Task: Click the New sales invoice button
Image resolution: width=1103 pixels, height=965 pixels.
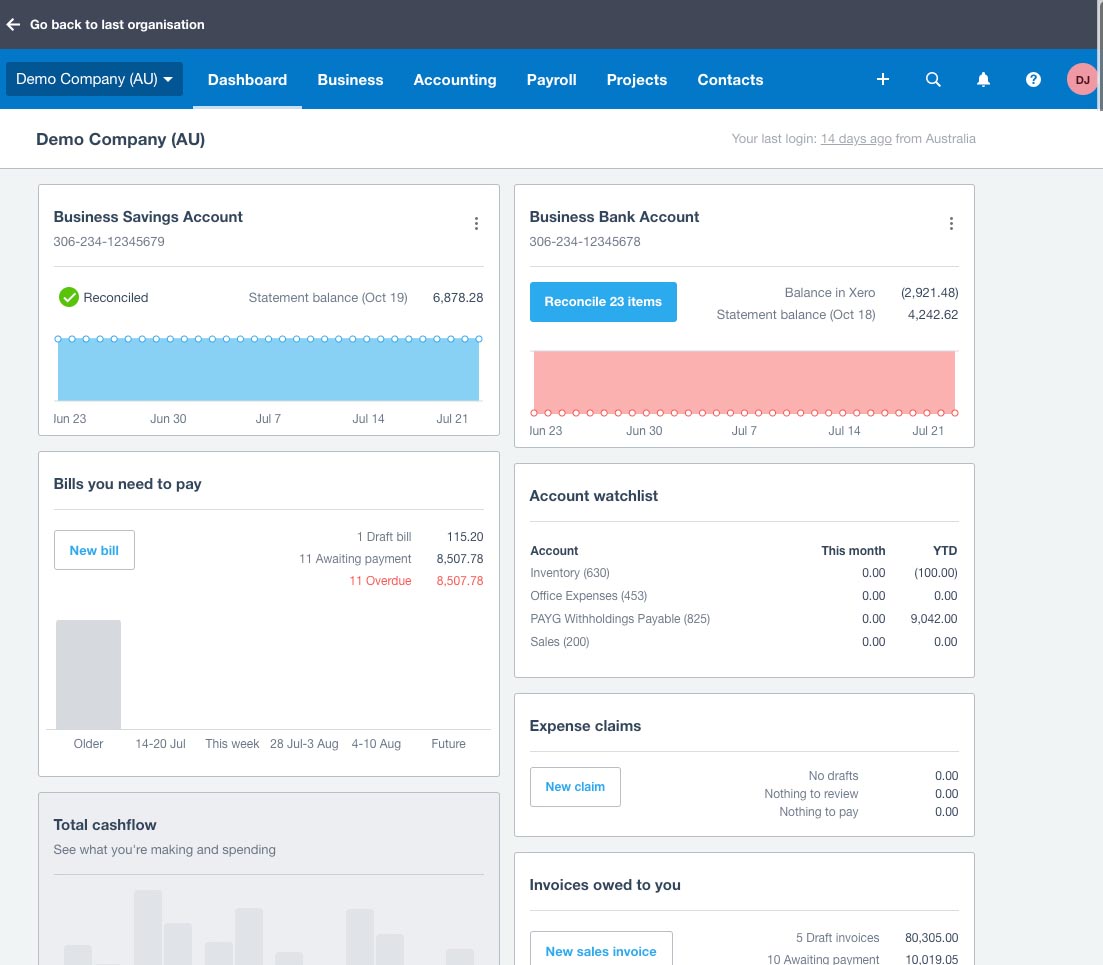Action: [x=601, y=950]
